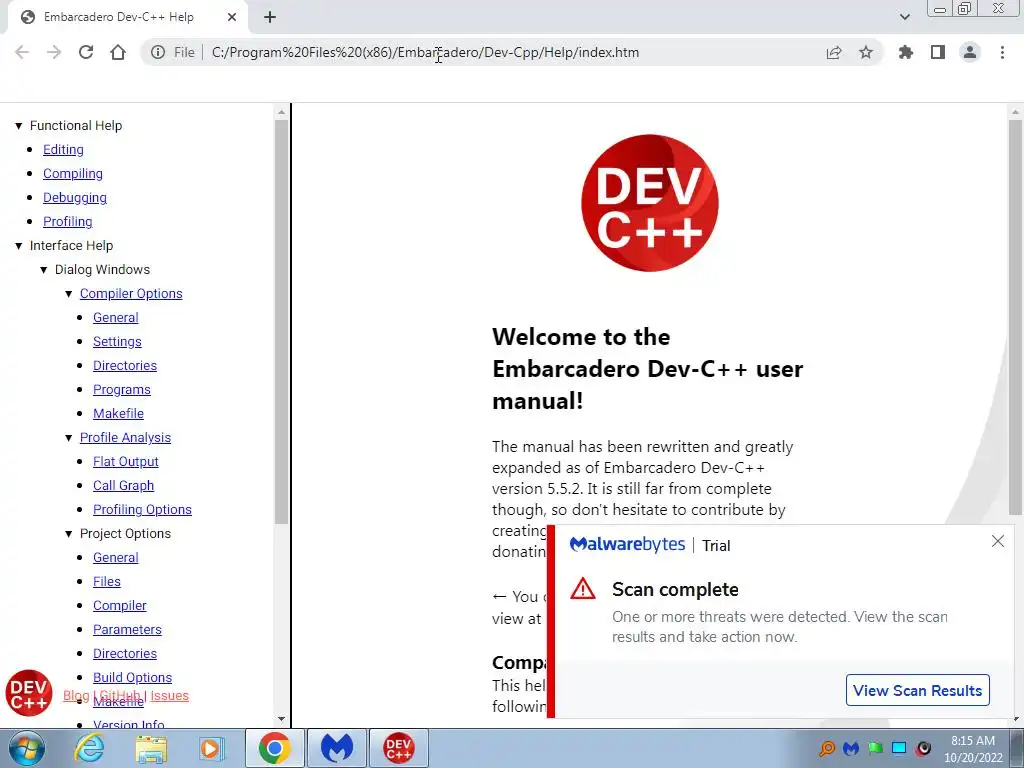Open a new browser tab

click(x=270, y=17)
